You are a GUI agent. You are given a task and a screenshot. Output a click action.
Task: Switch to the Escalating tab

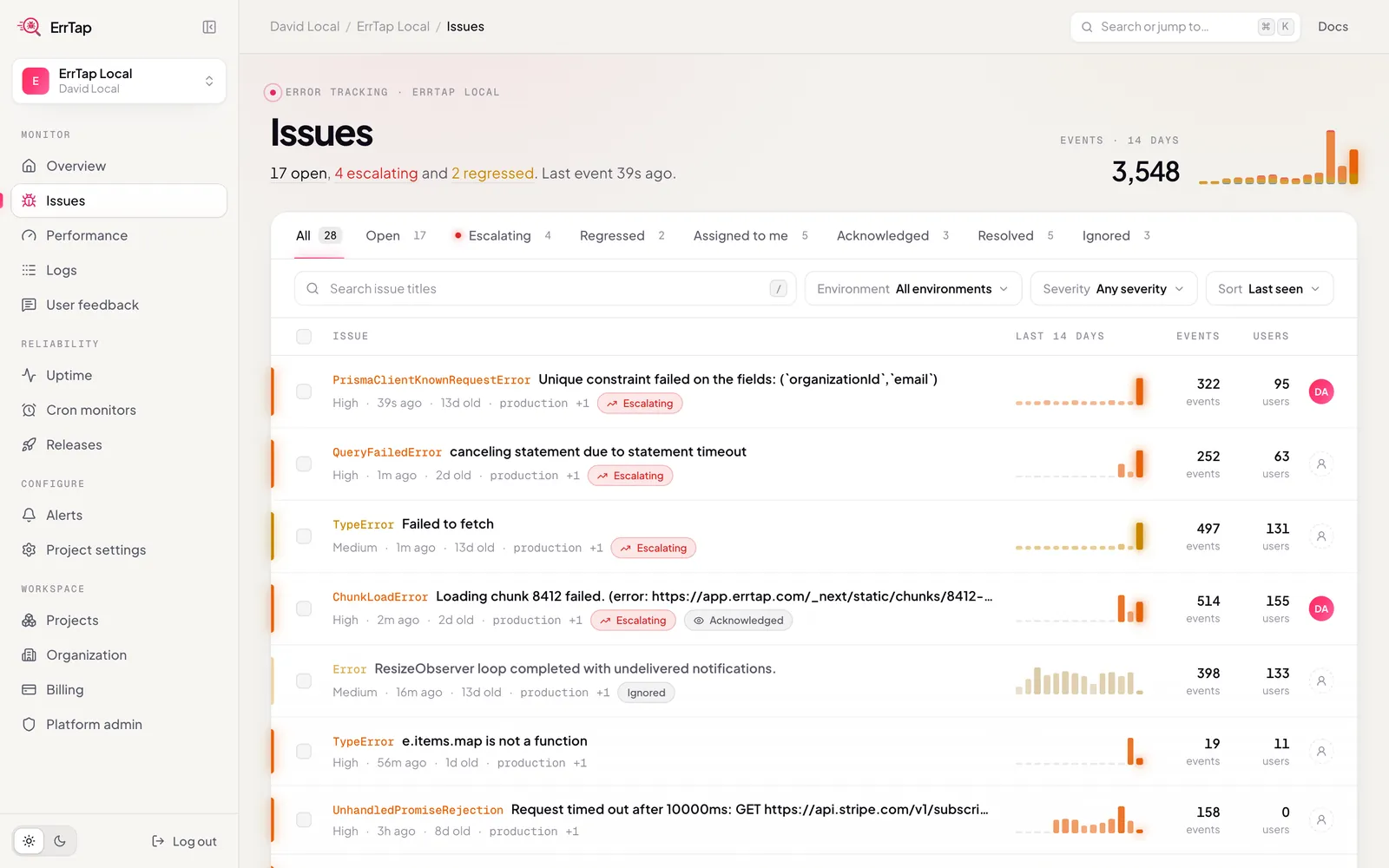pyautogui.click(x=502, y=235)
